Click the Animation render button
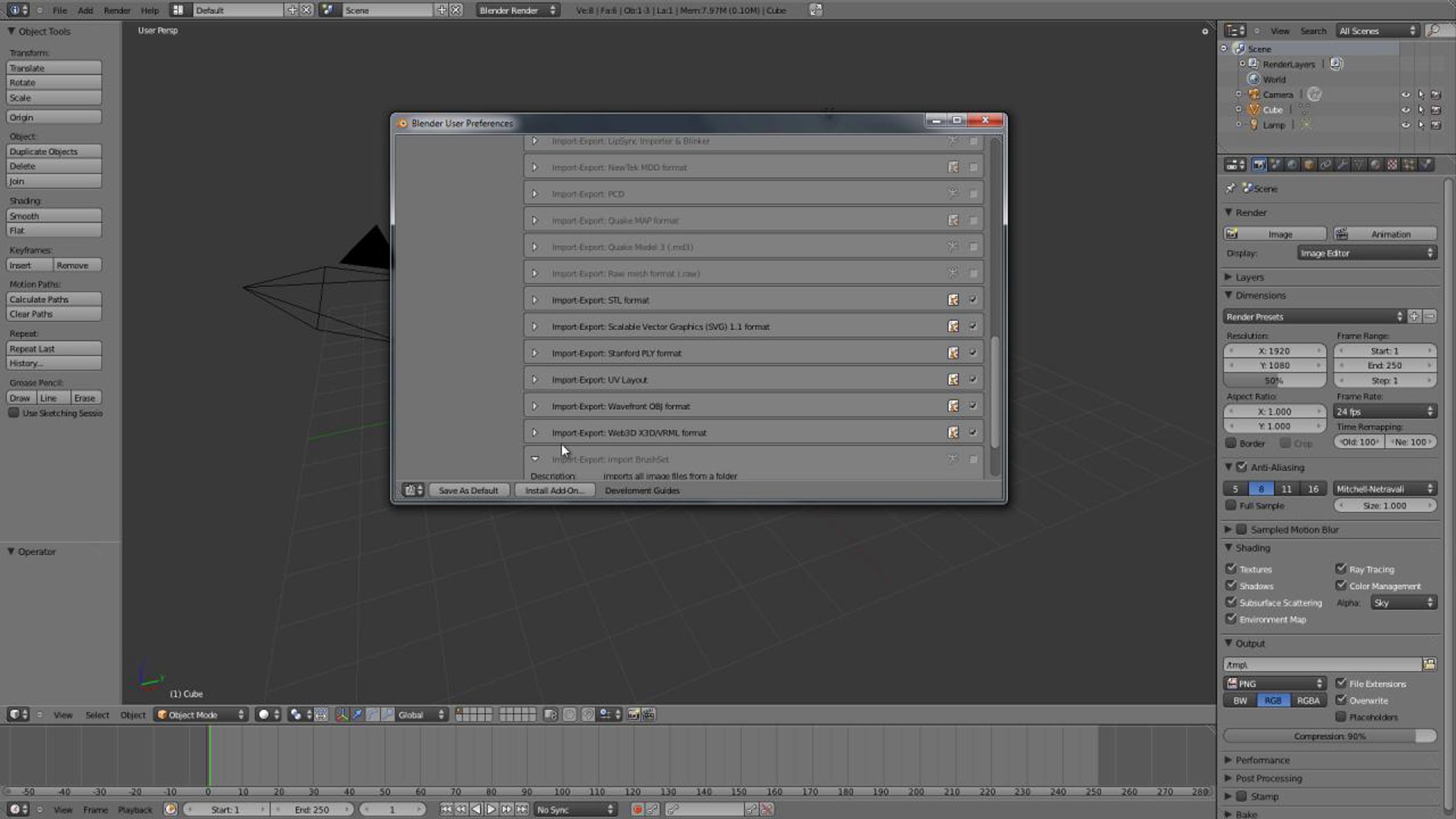Viewport: 1456px width, 819px height. pyautogui.click(x=1385, y=234)
